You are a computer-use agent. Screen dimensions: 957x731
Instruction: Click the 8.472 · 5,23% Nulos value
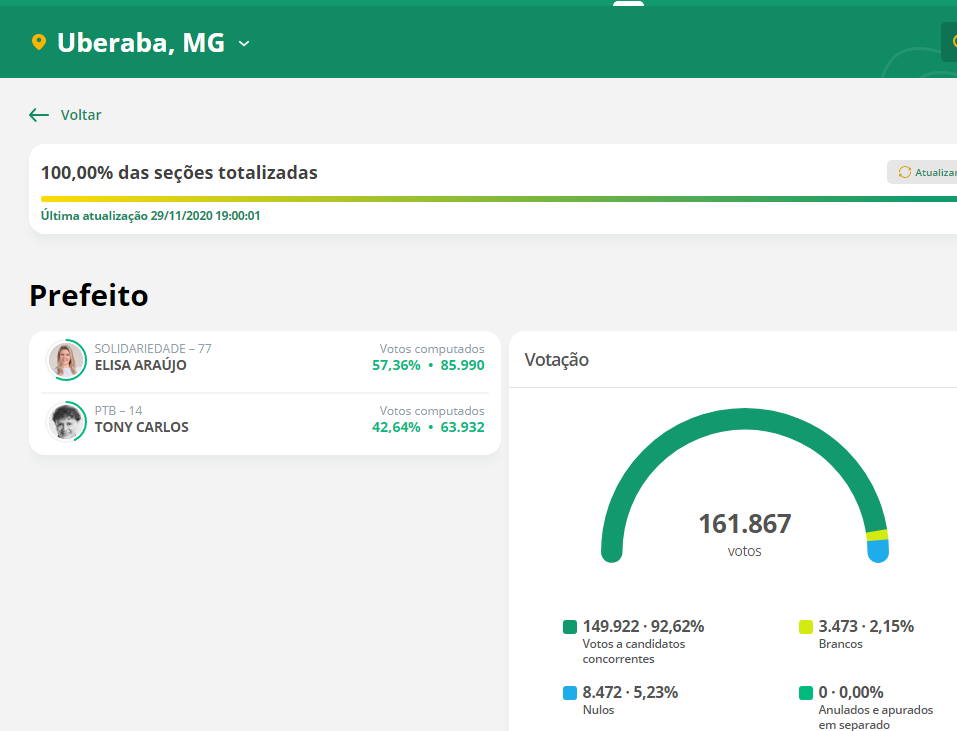[630, 692]
